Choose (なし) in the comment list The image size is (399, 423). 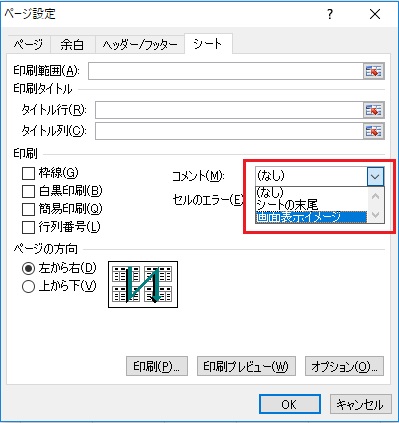point(311,192)
